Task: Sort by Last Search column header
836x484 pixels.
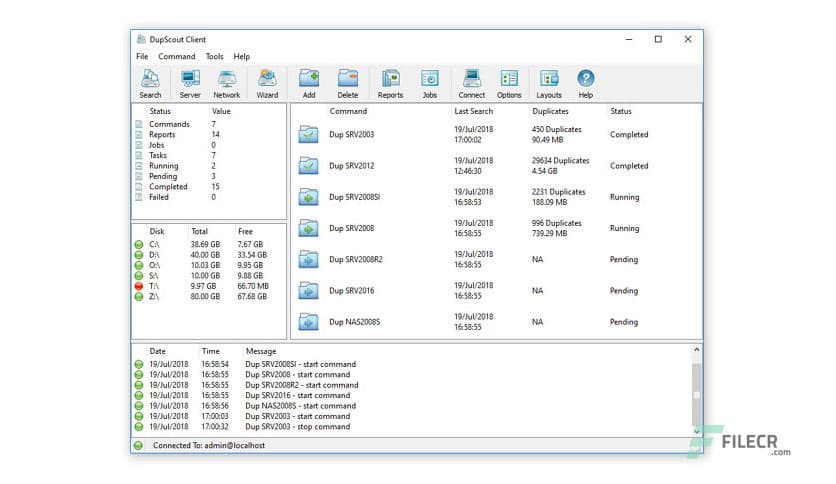Action: 474,112
